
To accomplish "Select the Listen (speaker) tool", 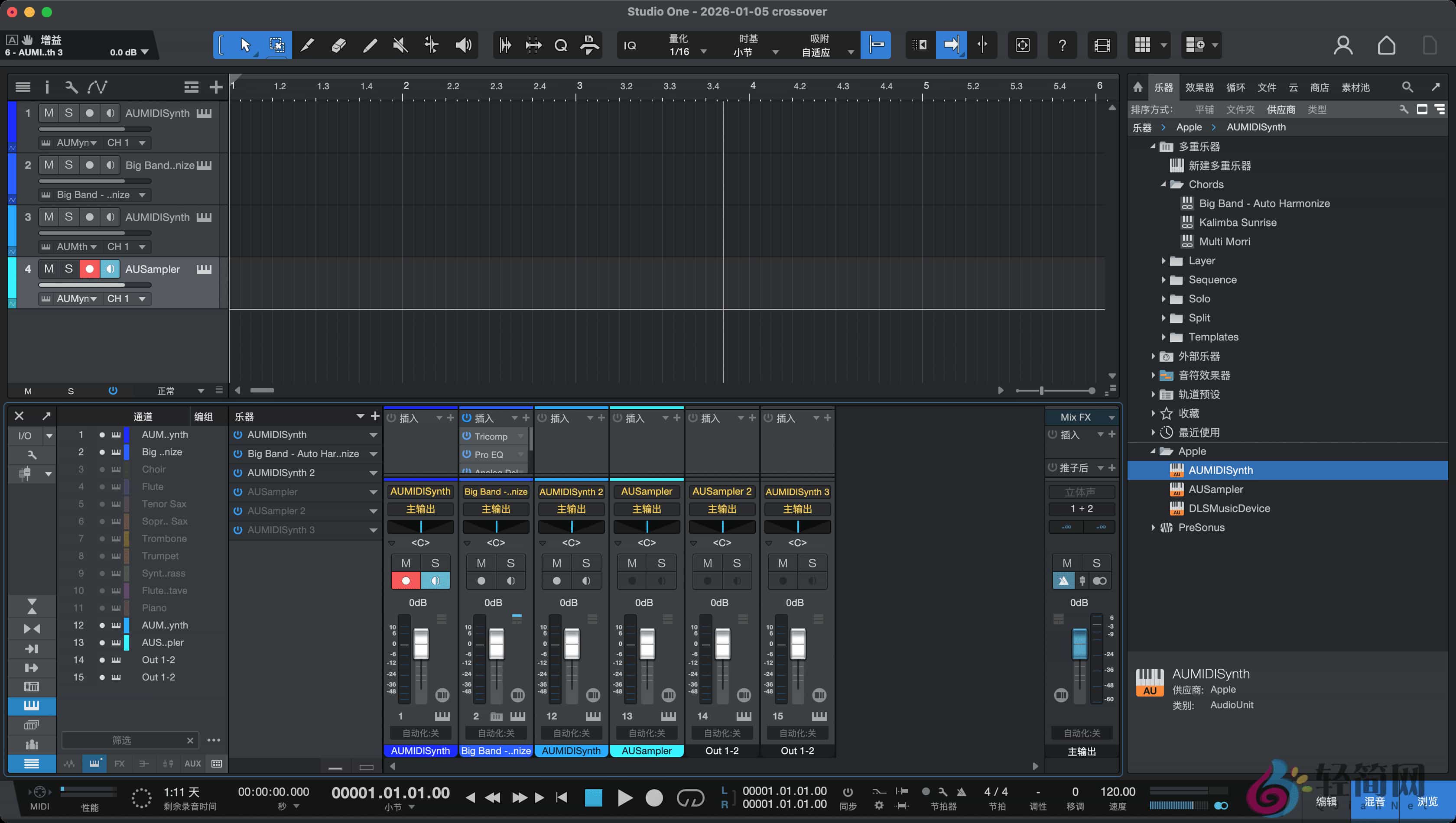I will coord(464,45).
